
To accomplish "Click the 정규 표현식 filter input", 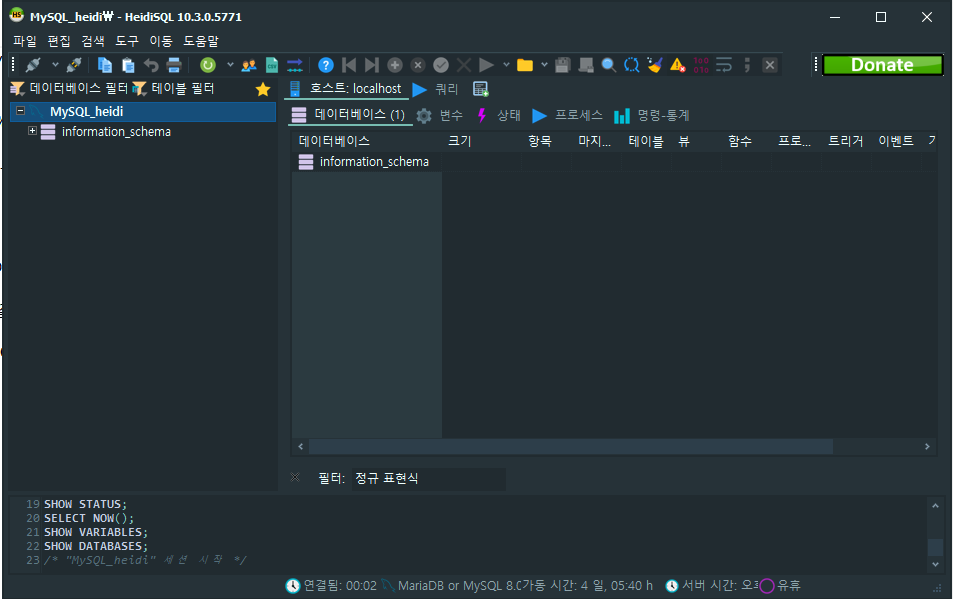I will click(428, 479).
